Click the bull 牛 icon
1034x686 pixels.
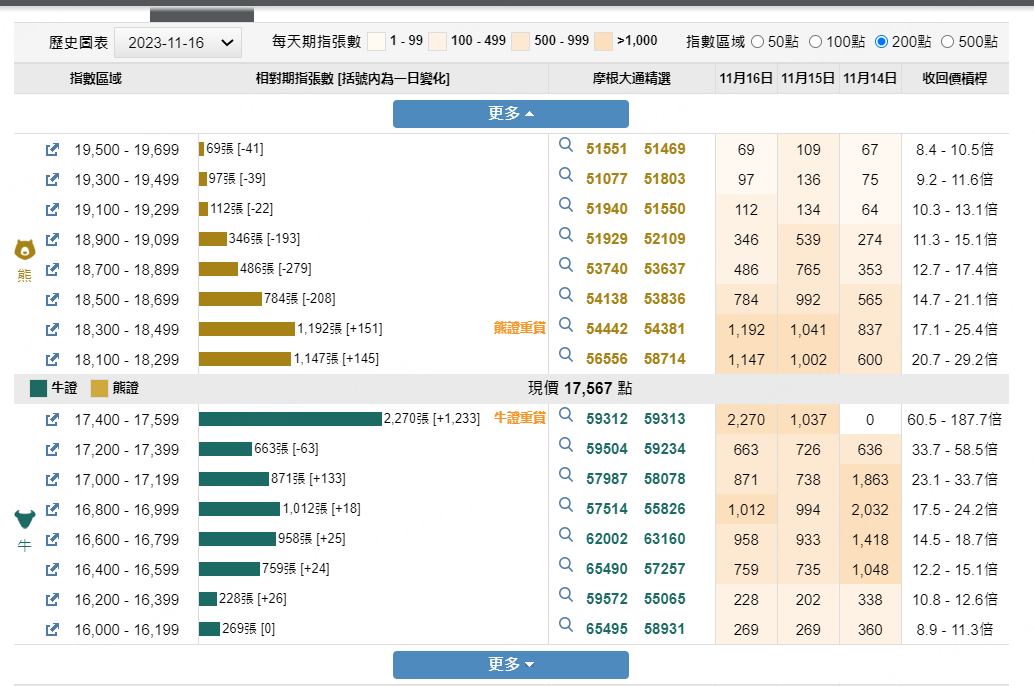click(x=25, y=519)
